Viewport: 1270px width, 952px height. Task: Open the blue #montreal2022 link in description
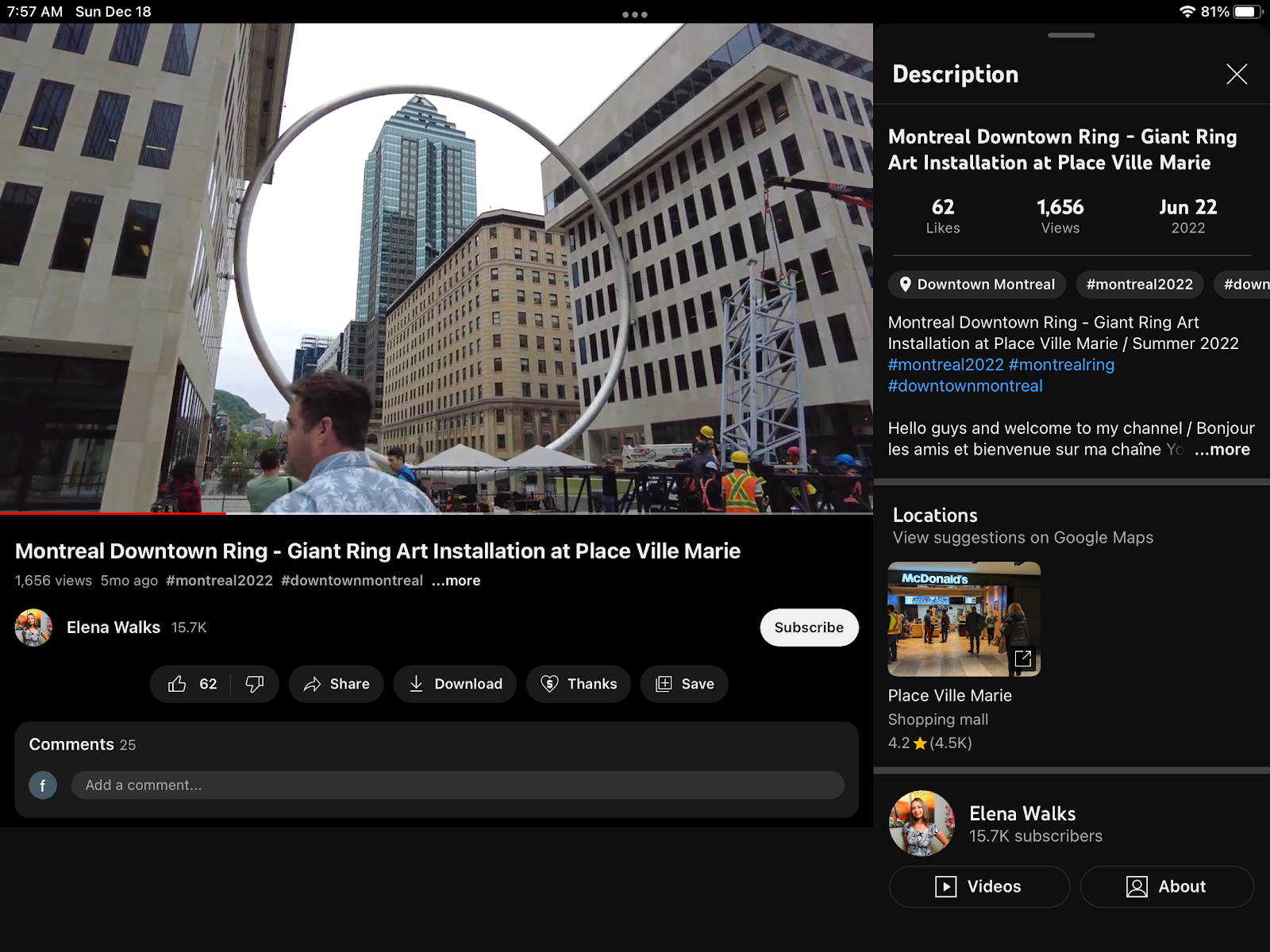click(x=946, y=365)
